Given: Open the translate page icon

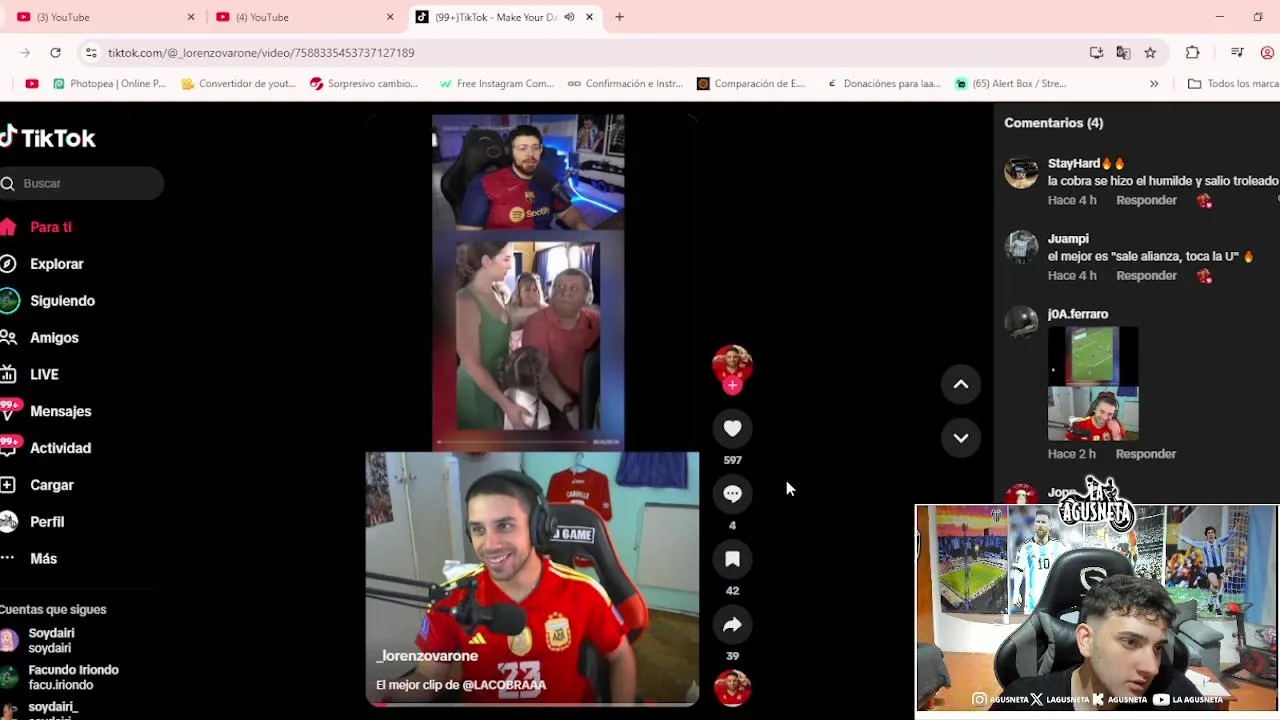Looking at the screenshot, I should tap(1123, 52).
